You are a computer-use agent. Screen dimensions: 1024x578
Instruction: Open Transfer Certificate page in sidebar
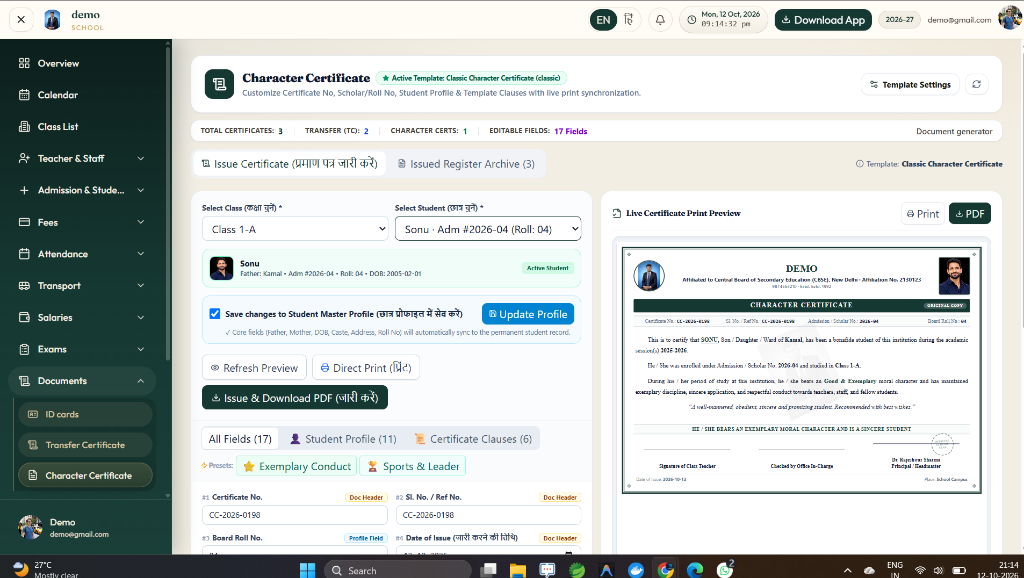coord(85,445)
